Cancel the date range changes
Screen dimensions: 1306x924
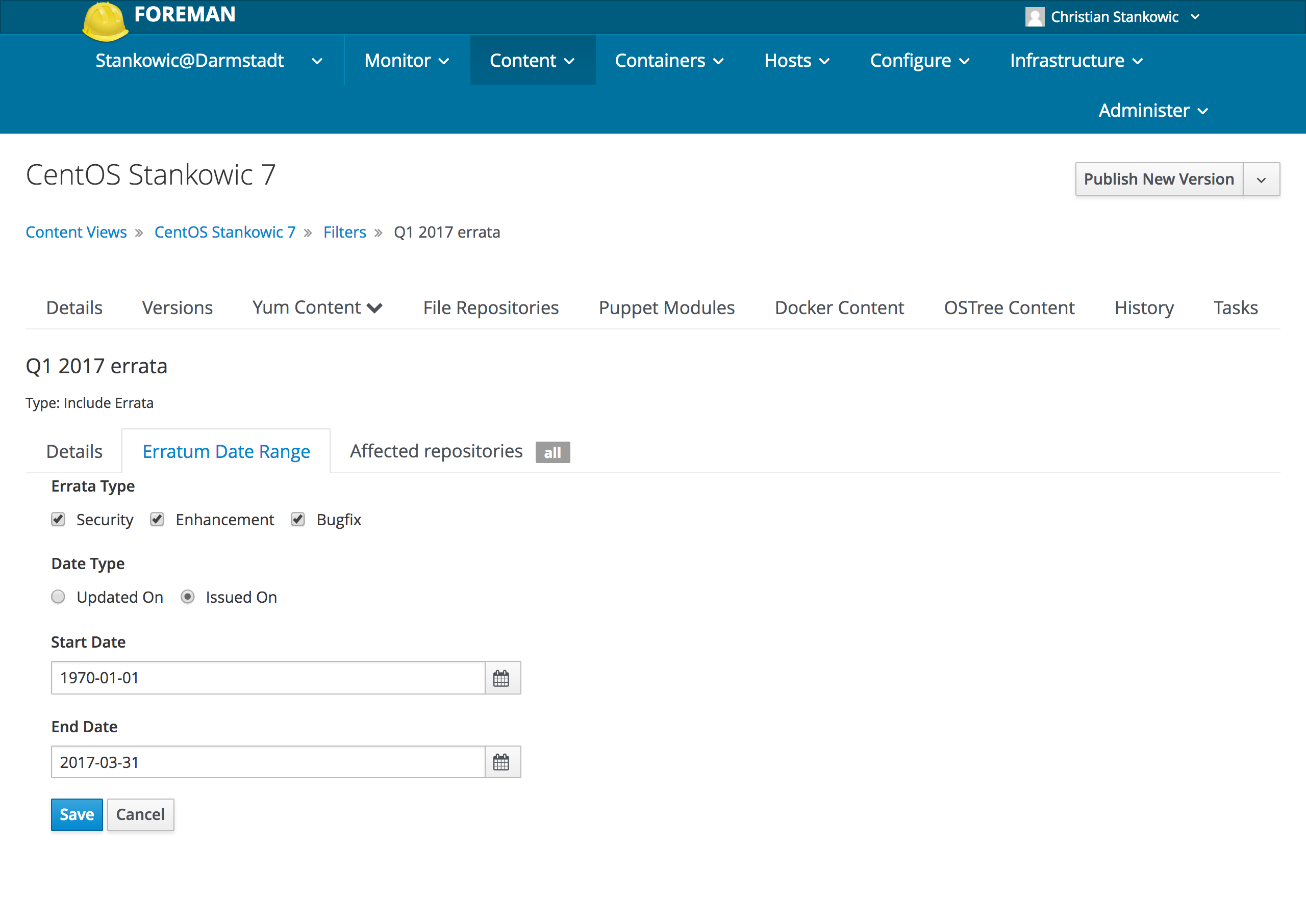(x=140, y=814)
